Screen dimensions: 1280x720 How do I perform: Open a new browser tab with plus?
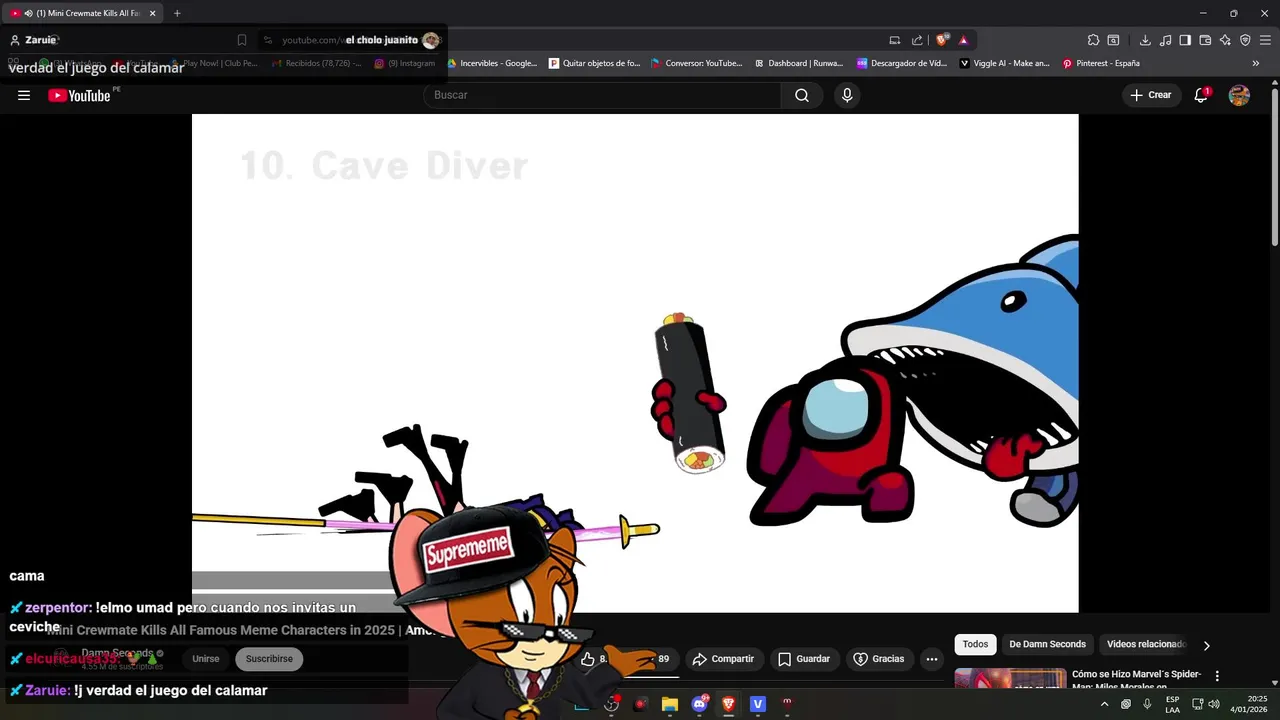tap(177, 13)
